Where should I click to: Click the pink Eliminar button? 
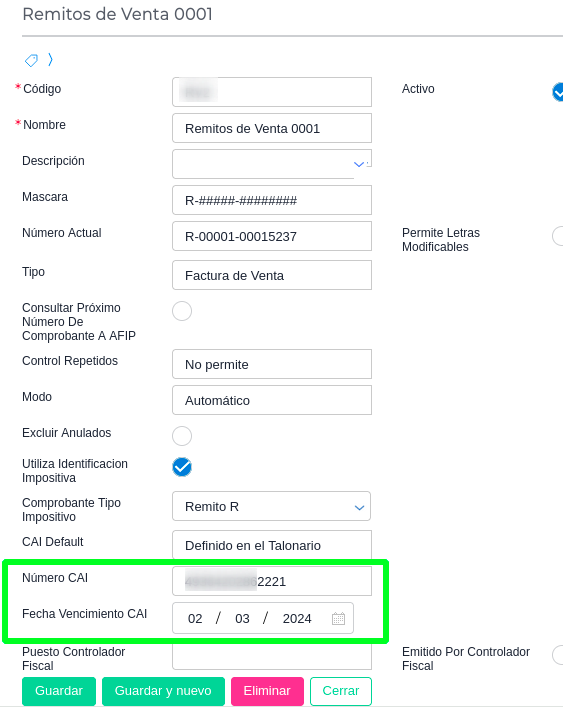coord(267,691)
